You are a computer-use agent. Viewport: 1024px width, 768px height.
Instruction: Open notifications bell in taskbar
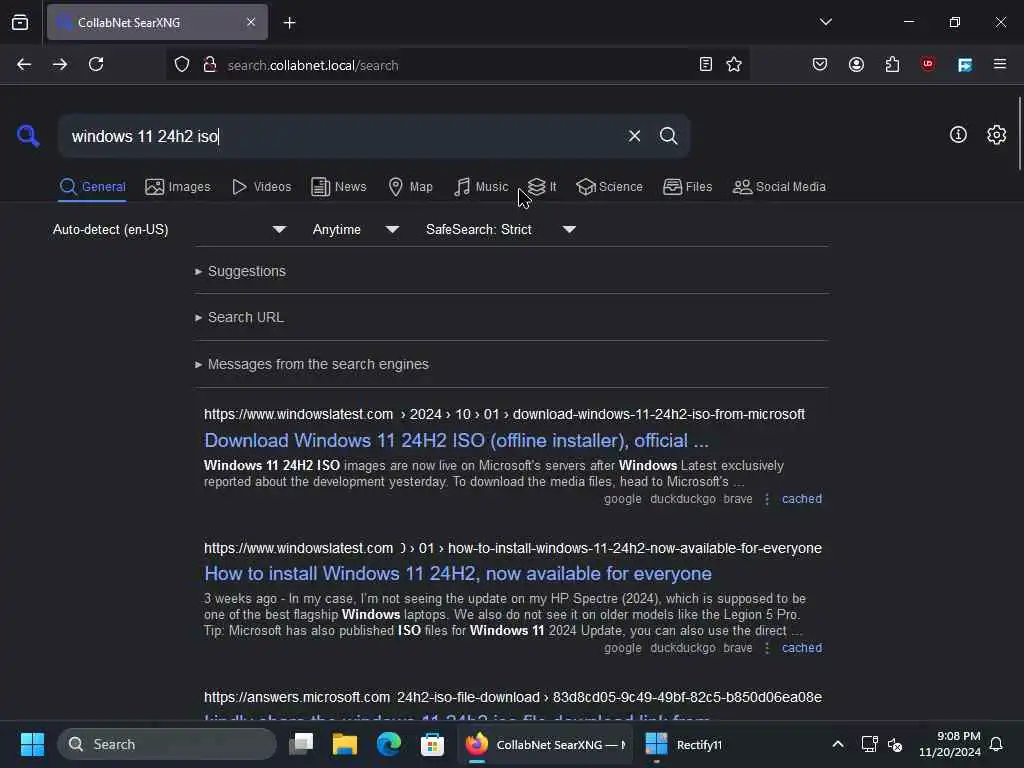[997, 744]
